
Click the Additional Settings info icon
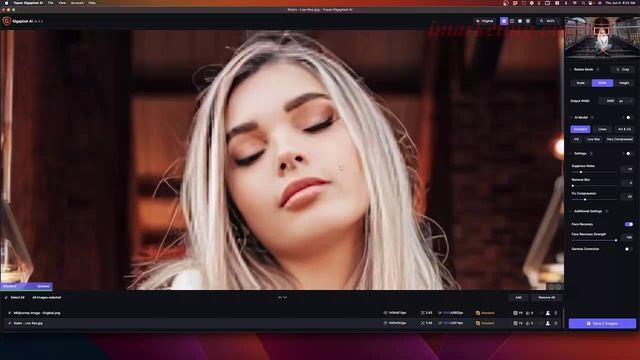pos(607,211)
